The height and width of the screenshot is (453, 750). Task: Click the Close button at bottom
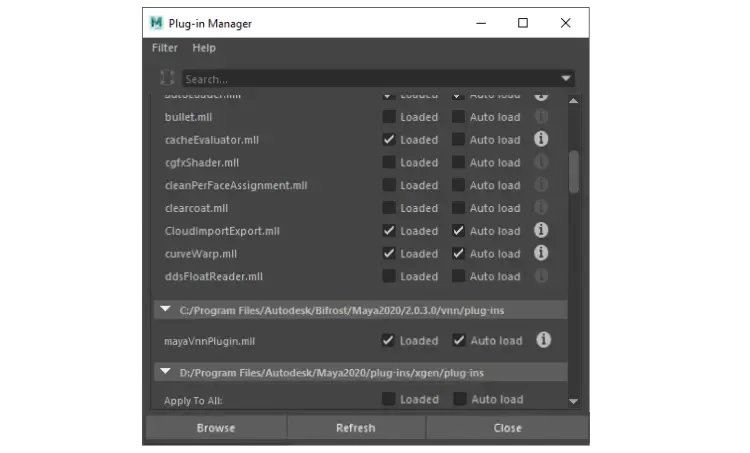tap(507, 428)
